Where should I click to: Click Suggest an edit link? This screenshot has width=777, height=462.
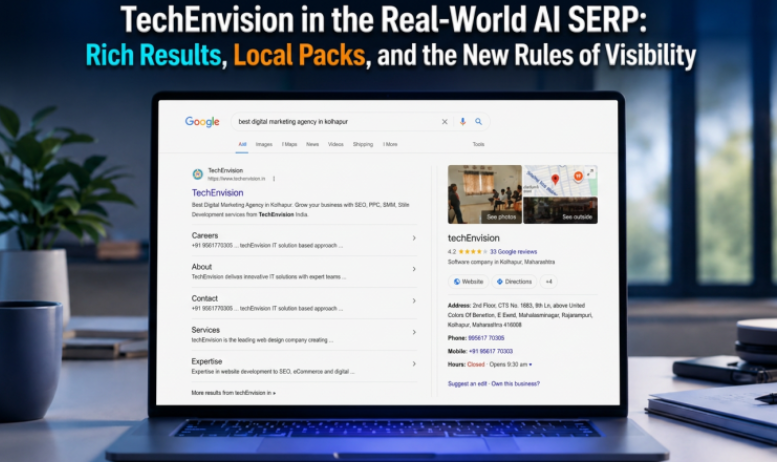coord(467,384)
